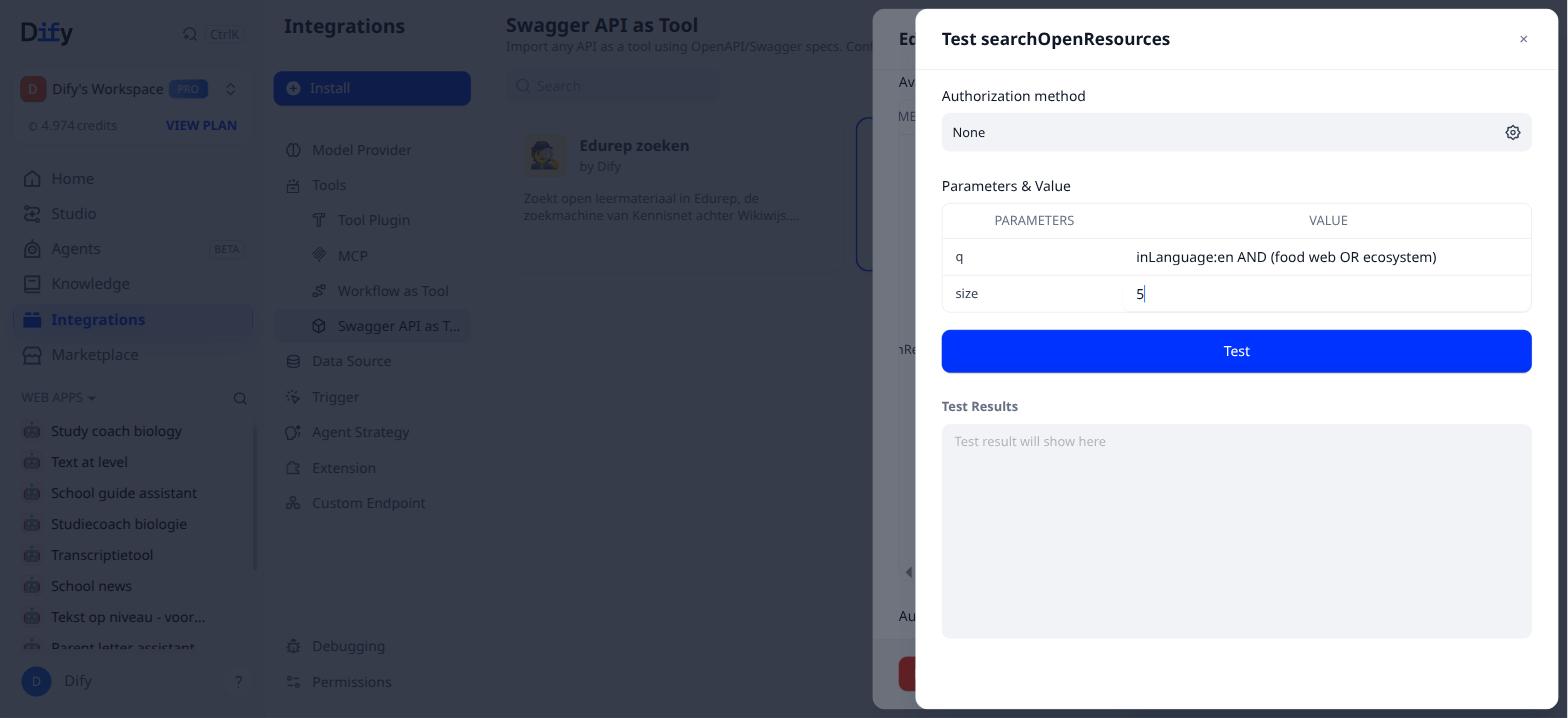Click the Marketplace store icon
The width and height of the screenshot is (1568, 718).
[x=32, y=355]
